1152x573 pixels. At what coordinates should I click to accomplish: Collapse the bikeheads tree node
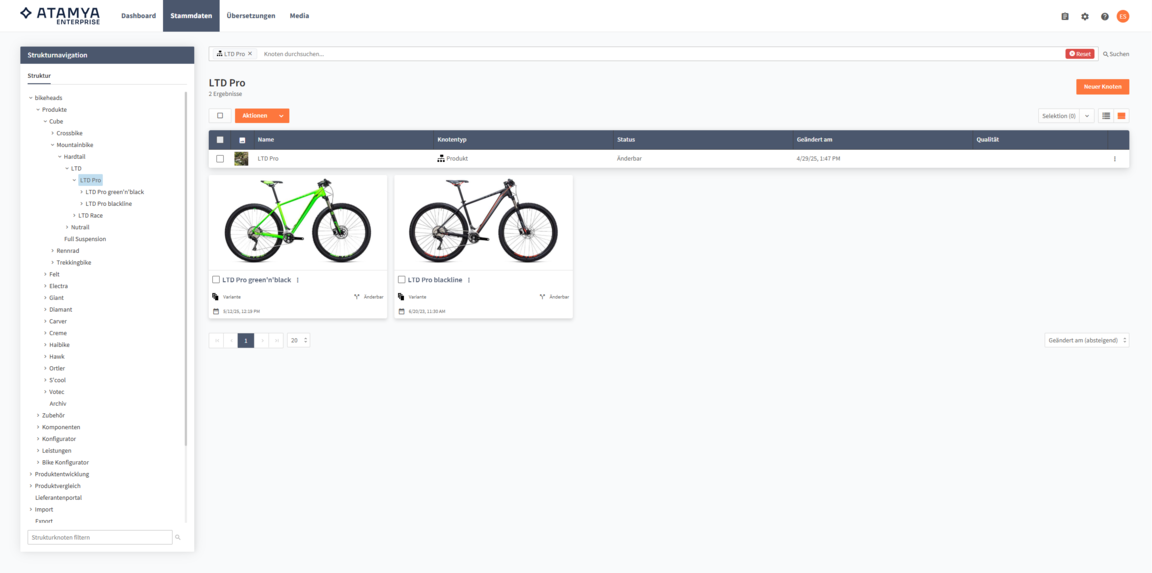click(30, 98)
